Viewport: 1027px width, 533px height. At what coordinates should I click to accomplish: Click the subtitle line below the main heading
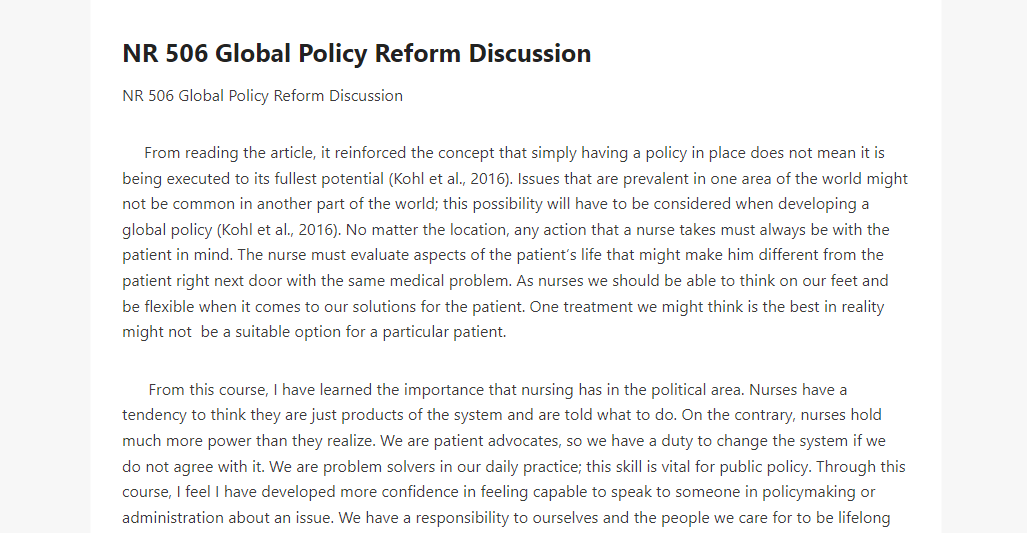click(262, 96)
